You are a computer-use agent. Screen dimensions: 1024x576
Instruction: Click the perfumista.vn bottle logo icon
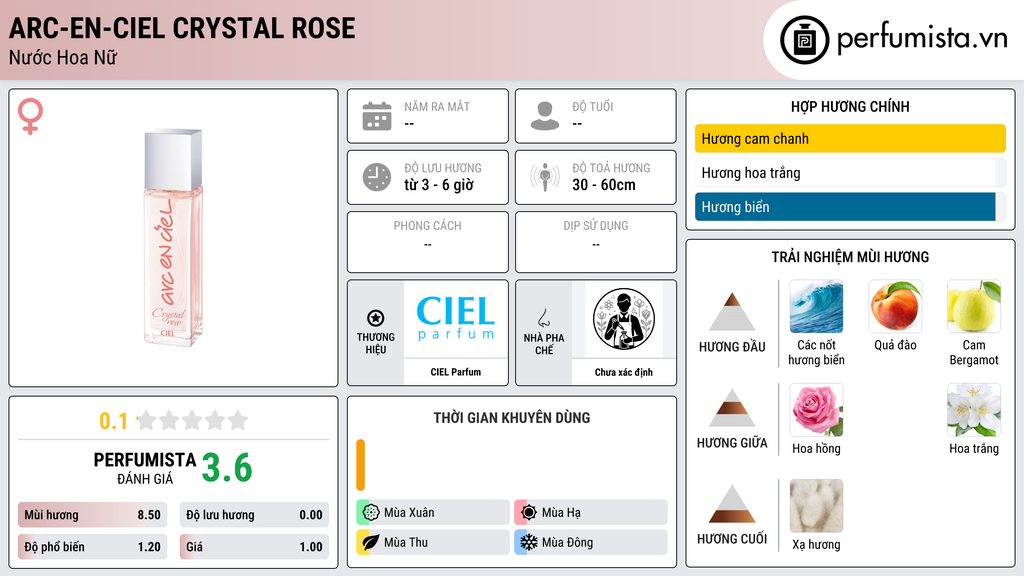(804, 40)
